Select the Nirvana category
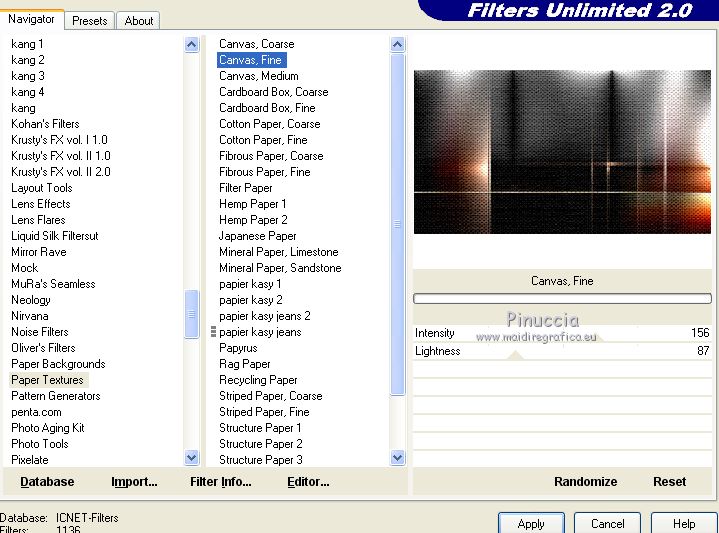 pyautogui.click(x=29, y=316)
